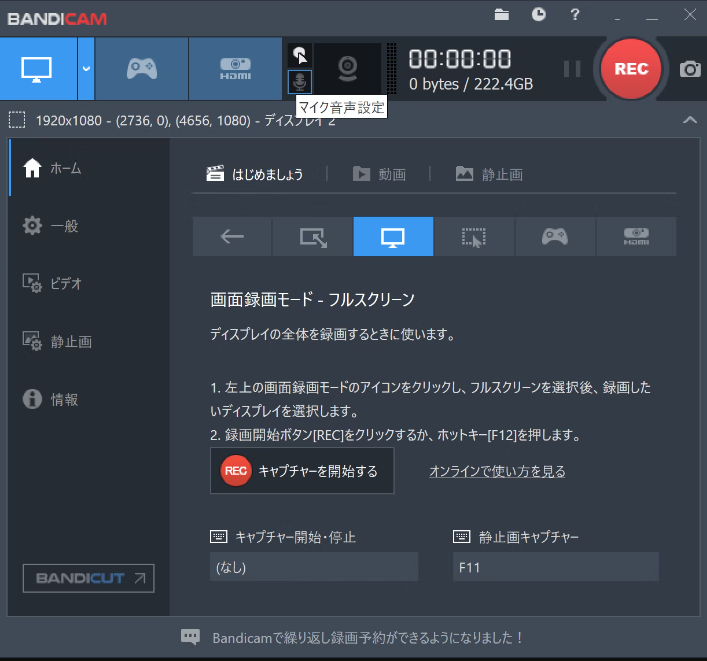Click the back arrow mode button
The width and height of the screenshot is (707, 661).
pyautogui.click(x=232, y=237)
